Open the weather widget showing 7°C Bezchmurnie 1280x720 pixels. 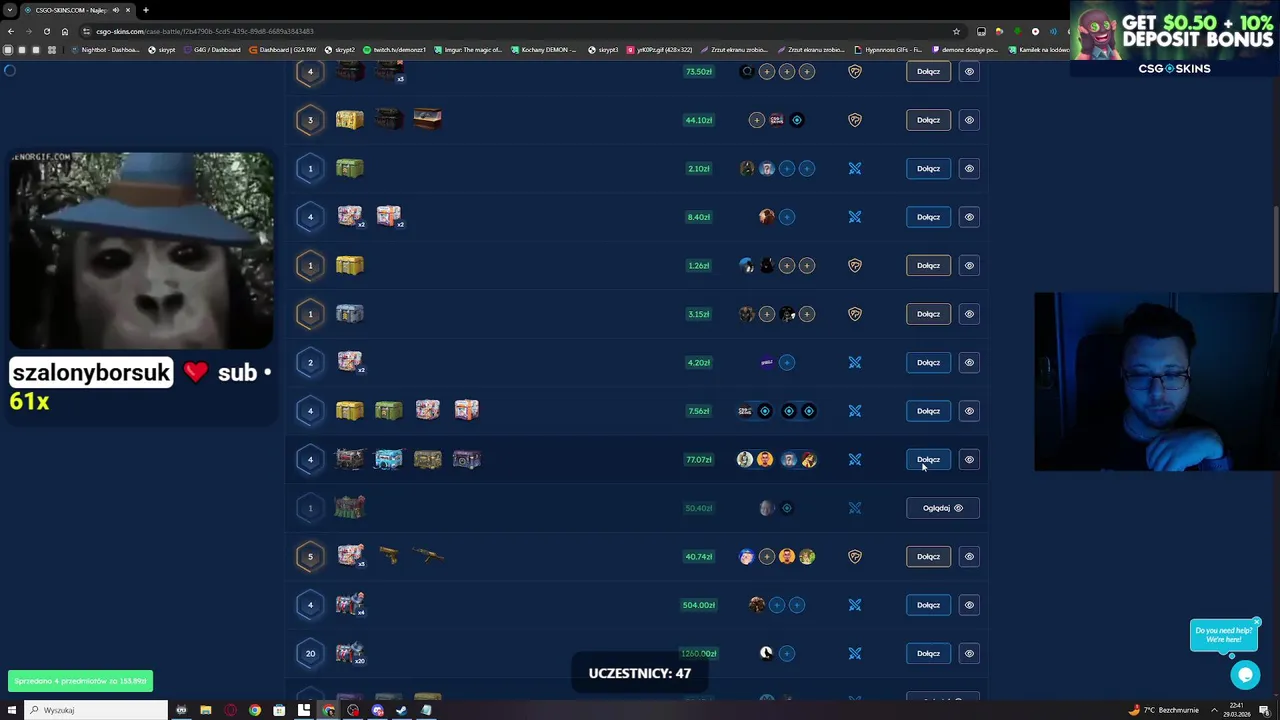pyautogui.click(x=1162, y=710)
